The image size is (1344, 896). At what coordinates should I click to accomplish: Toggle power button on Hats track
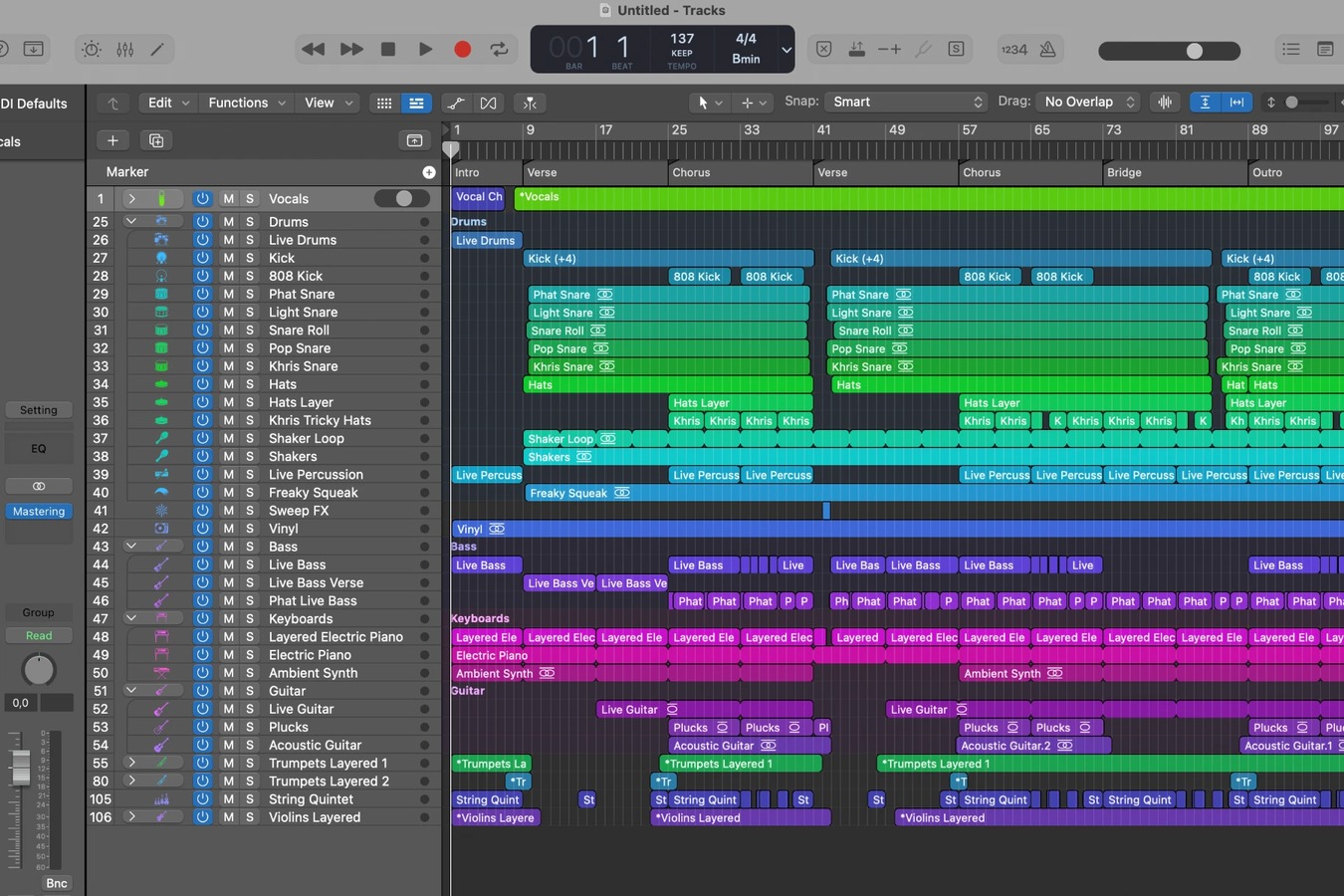(x=202, y=384)
